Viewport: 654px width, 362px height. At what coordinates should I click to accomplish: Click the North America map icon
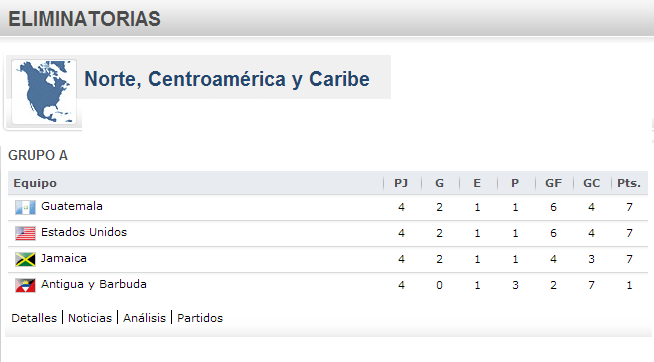point(44,92)
